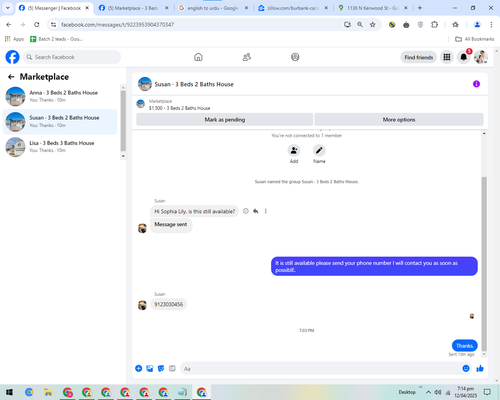
Task: Open the taskbar volume icon
Action: (x=438, y=392)
